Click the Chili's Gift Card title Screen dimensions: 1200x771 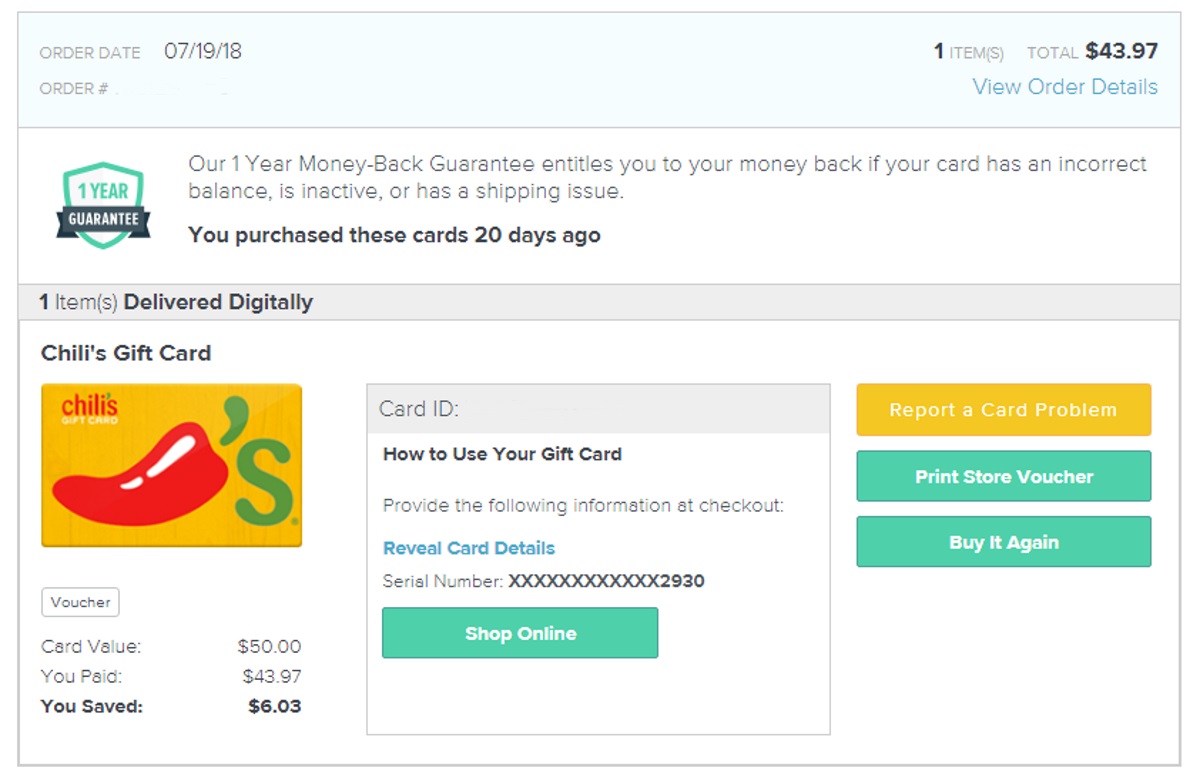[126, 353]
